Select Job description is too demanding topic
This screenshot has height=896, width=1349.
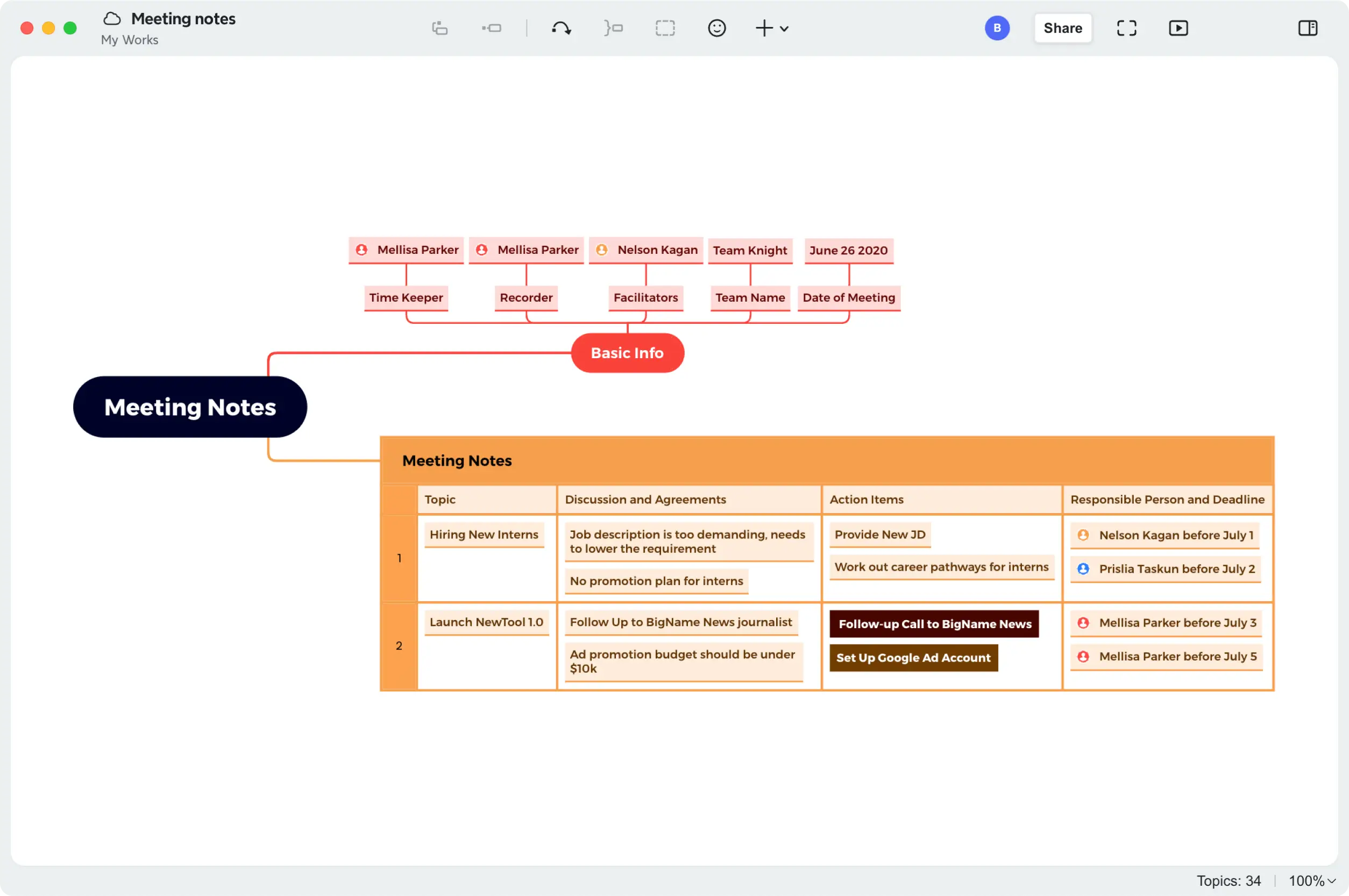689,542
